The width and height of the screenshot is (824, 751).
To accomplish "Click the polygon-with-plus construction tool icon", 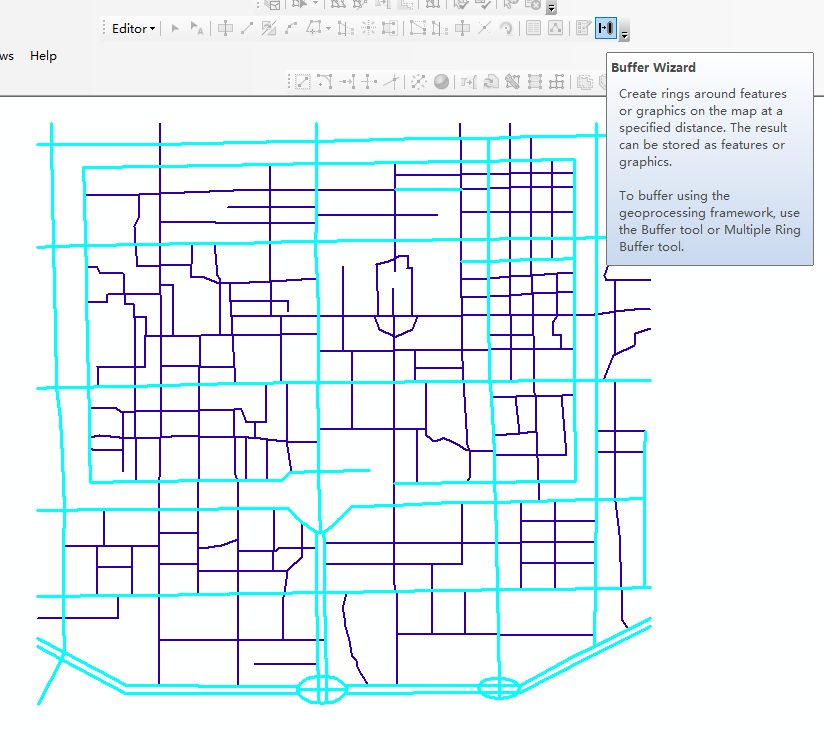I will tap(314, 28).
